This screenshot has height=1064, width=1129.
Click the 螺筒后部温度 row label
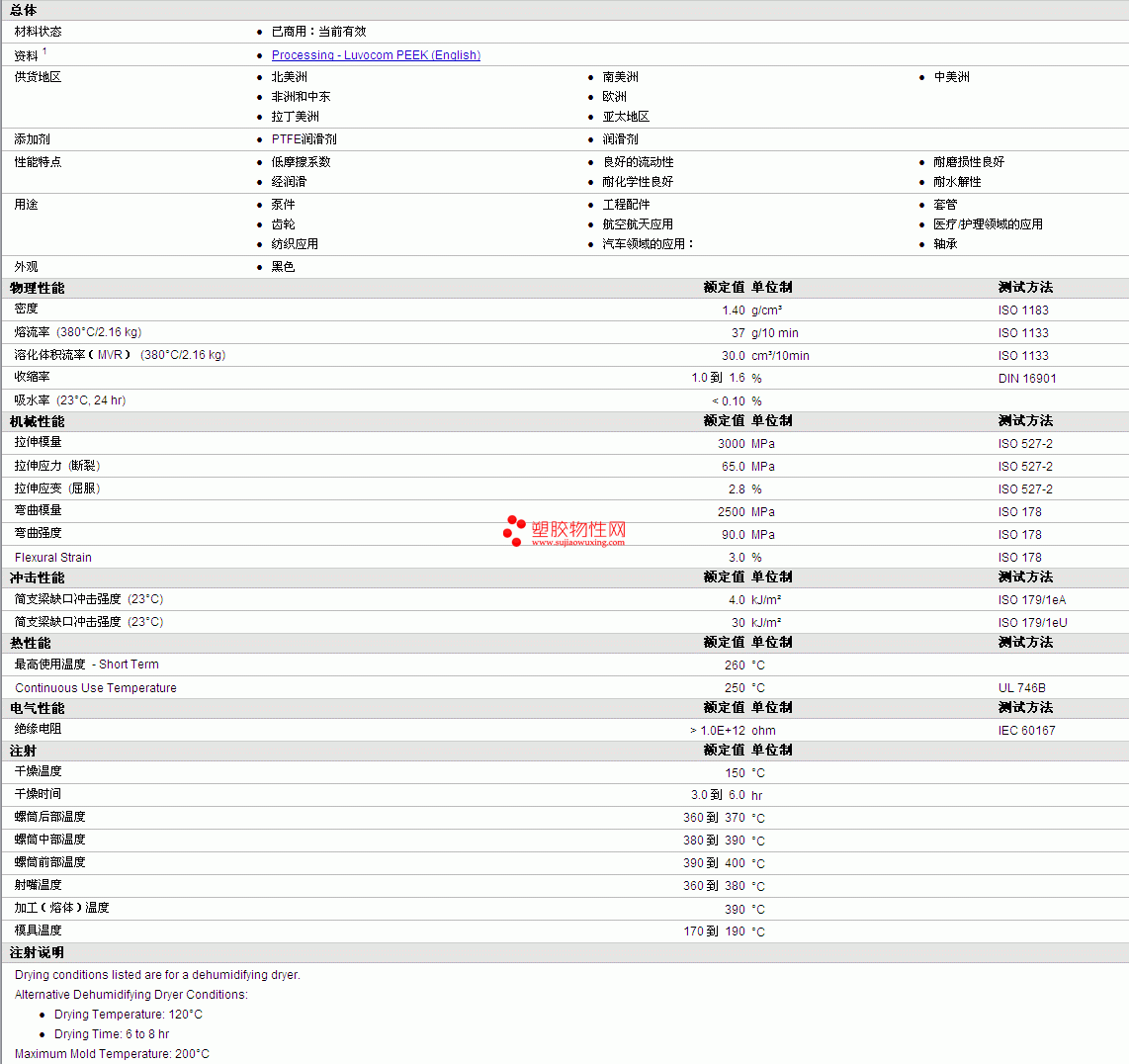[x=50, y=817]
